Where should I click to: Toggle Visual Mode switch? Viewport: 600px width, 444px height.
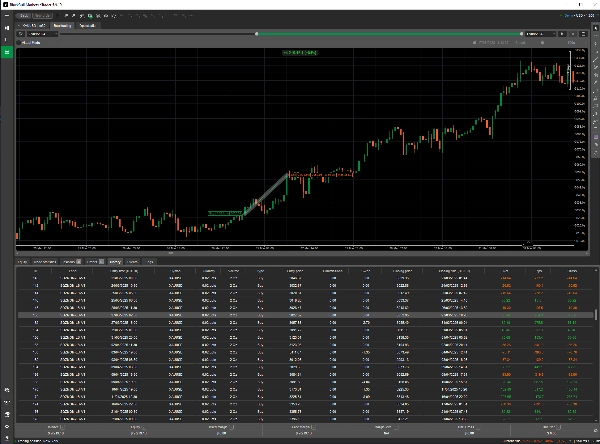pyautogui.click(x=19, y=42)
